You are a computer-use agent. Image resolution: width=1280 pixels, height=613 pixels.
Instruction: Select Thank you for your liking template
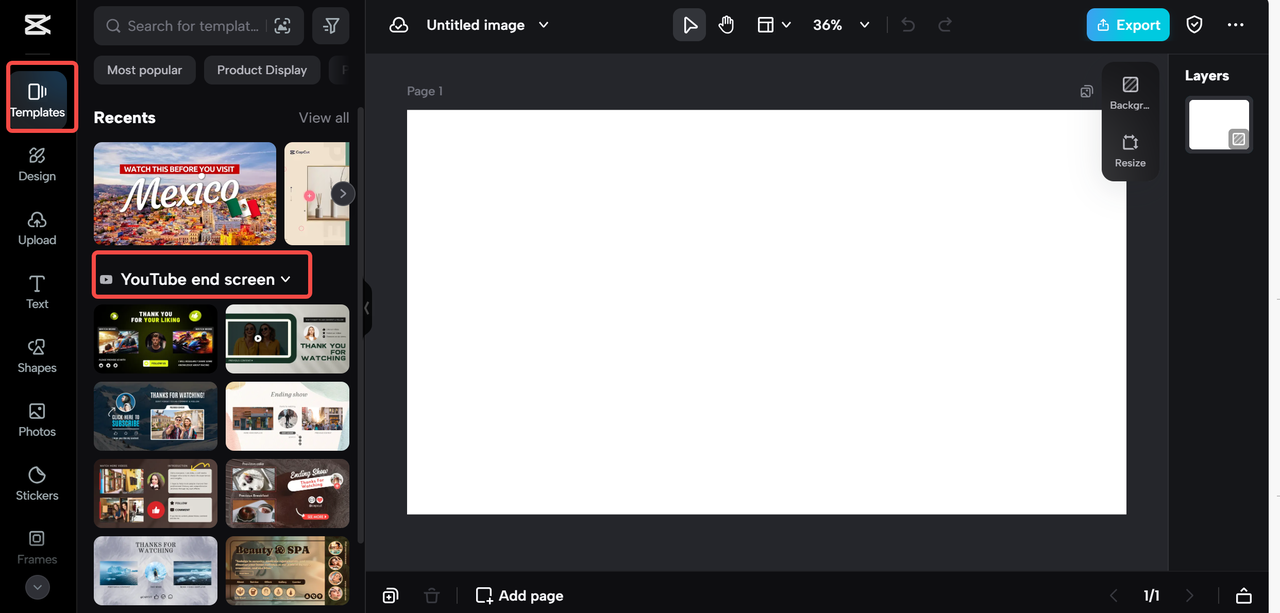pyautogui.click(x=155, y=339)
